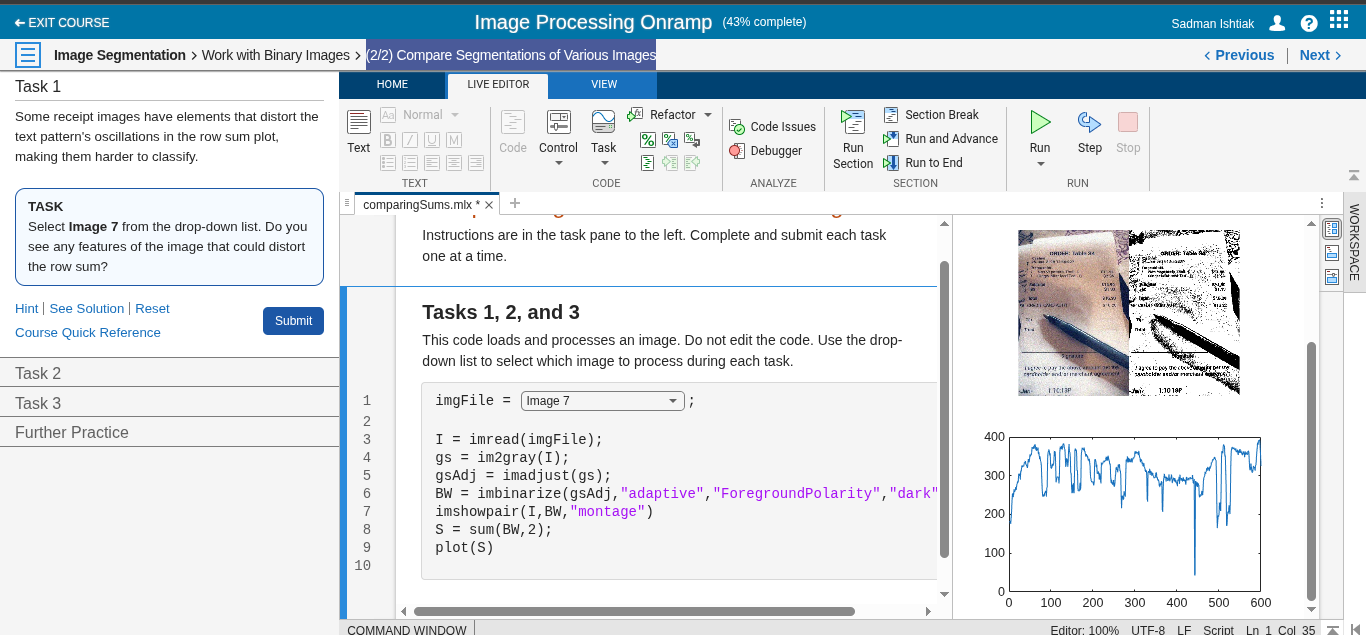Toggle output on right view
Viewport: 1366px width, 635px height.
click(1332, 229)
